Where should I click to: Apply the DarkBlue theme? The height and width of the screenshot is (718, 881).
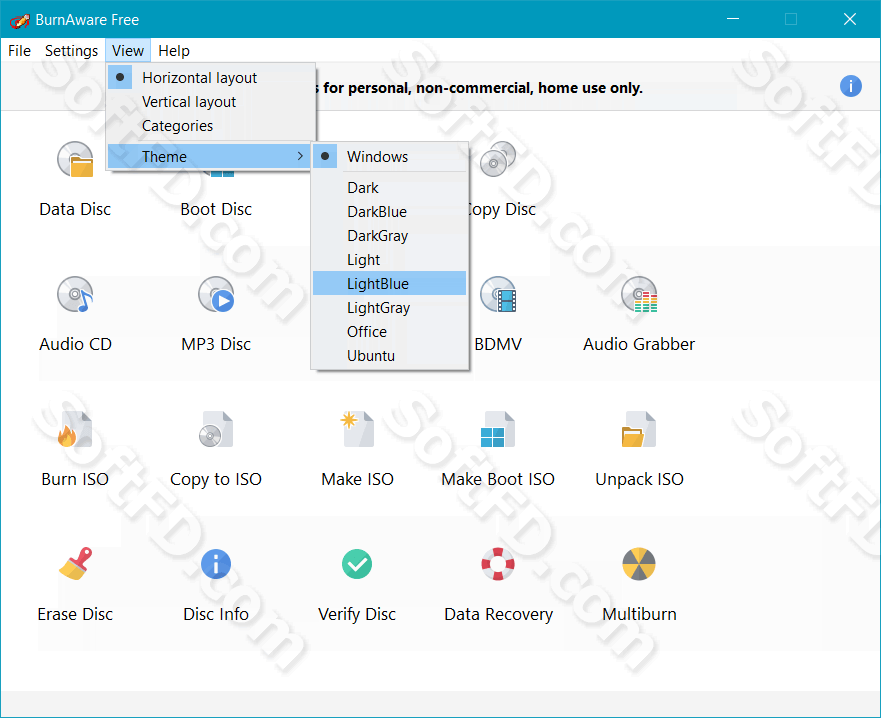pyautogui.click(x=390, y=212)
